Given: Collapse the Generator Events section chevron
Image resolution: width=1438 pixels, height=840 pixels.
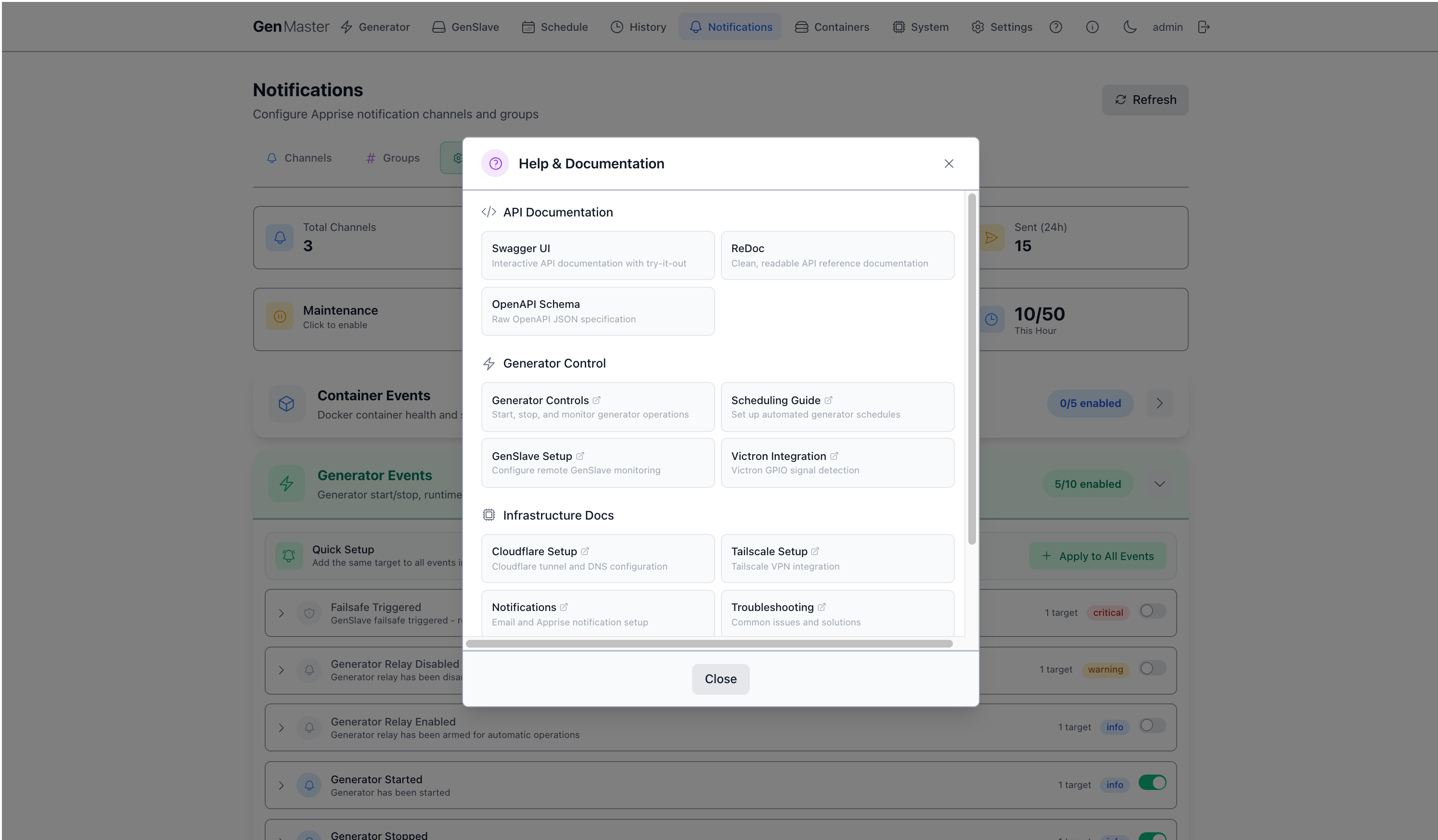Looking at the screenshot, I should (x=1159, y=484).
